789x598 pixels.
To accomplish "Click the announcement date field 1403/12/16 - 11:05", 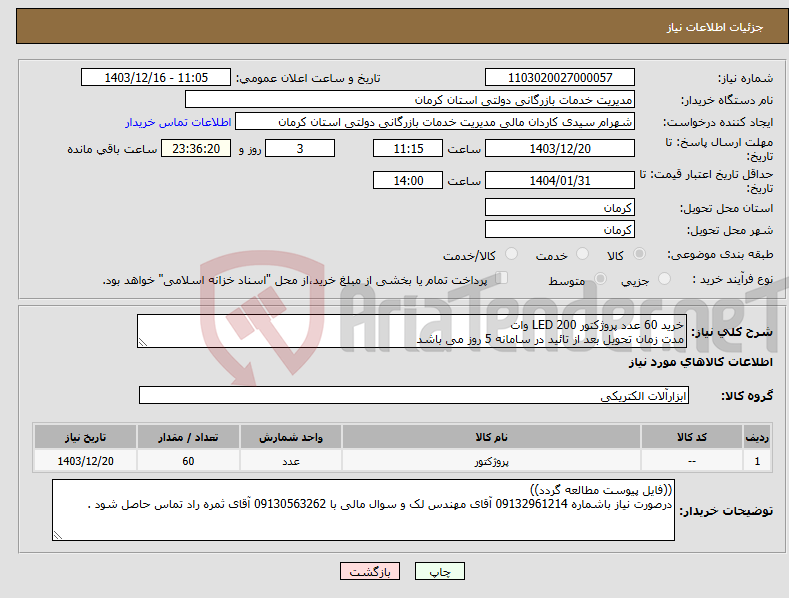I will point(156,78).
